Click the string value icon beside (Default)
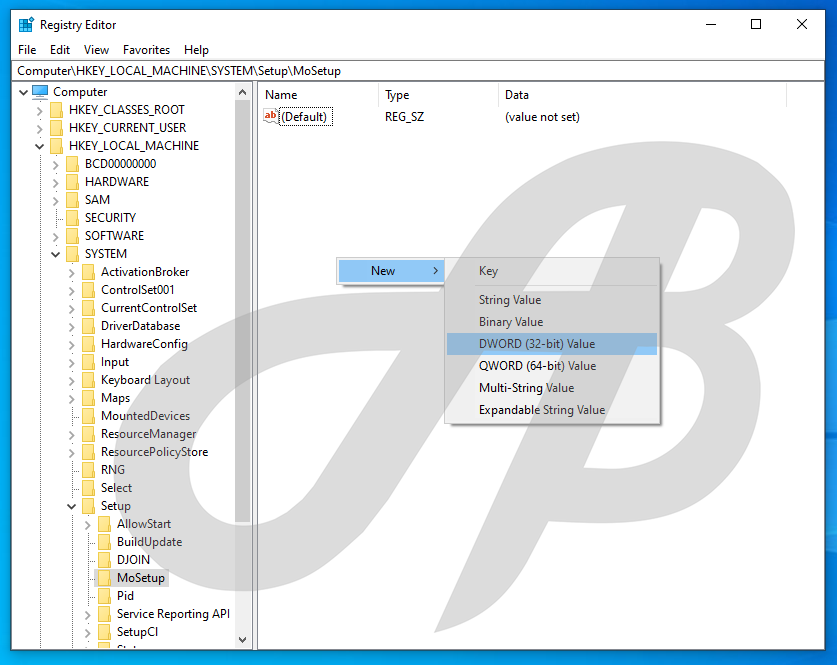The image size is (837, 665). (271, 116)
